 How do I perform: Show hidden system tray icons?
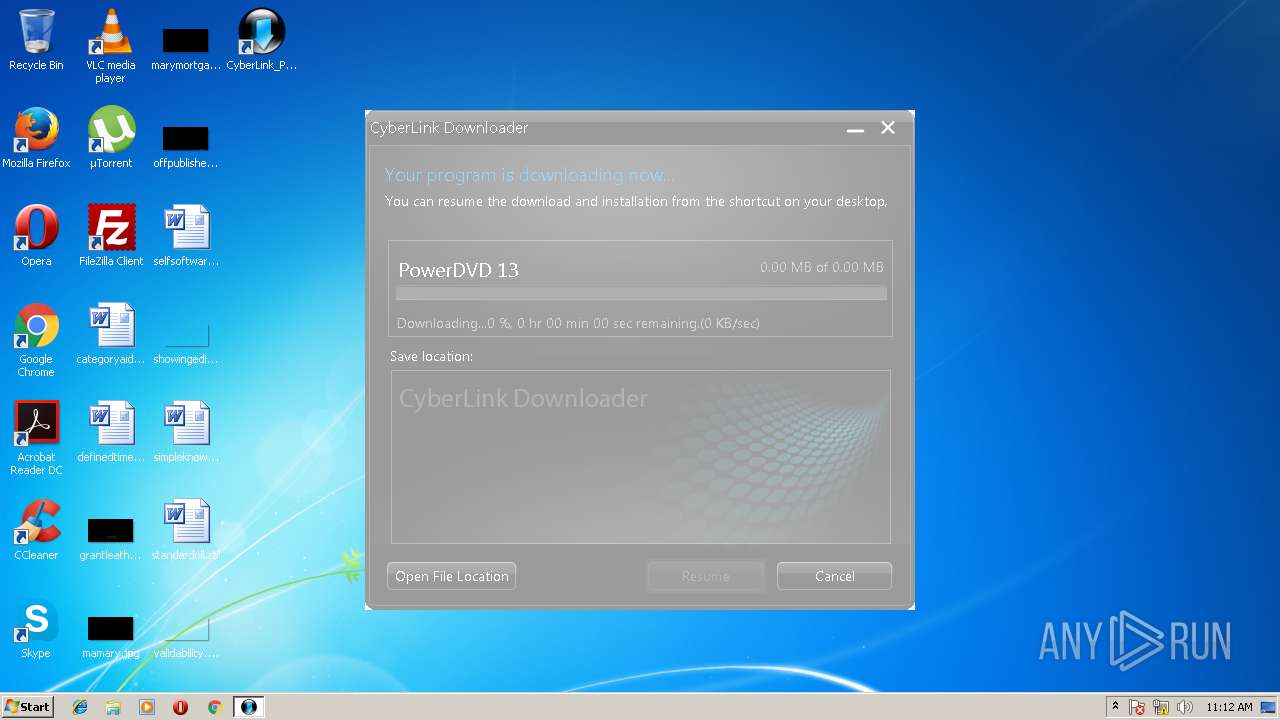coord(1115,707)
